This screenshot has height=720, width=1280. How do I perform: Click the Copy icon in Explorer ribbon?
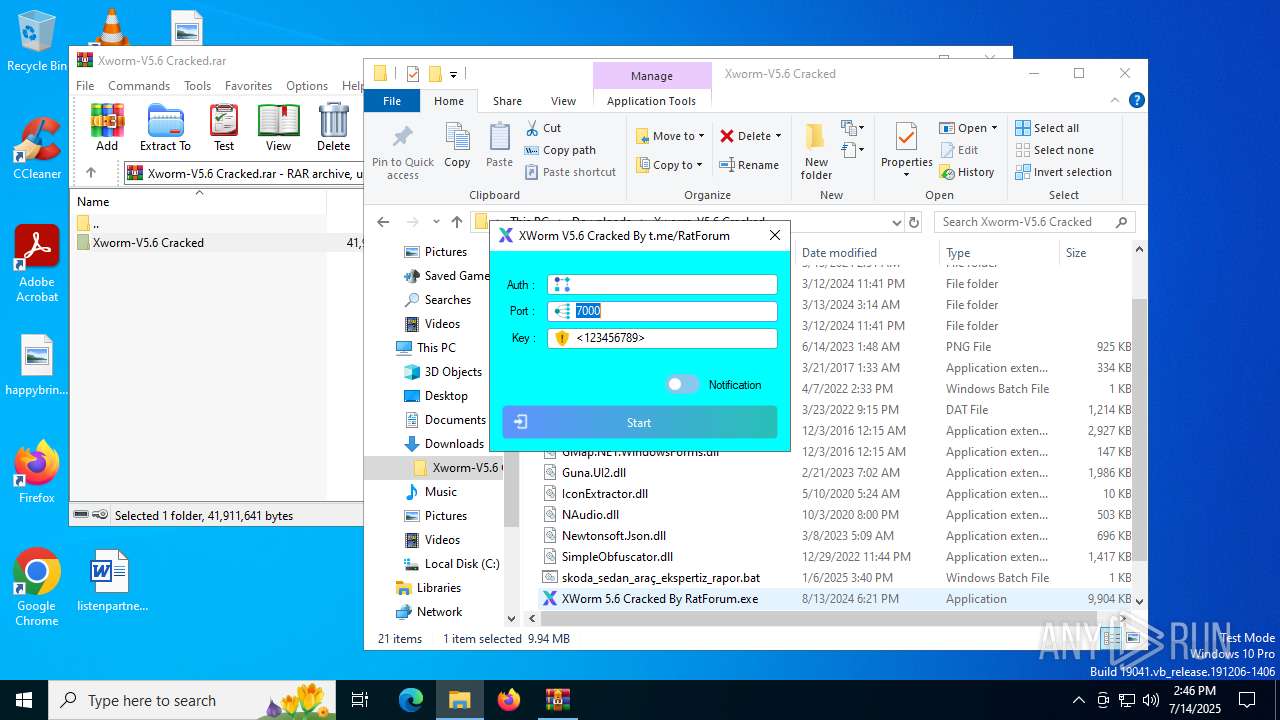457,145
